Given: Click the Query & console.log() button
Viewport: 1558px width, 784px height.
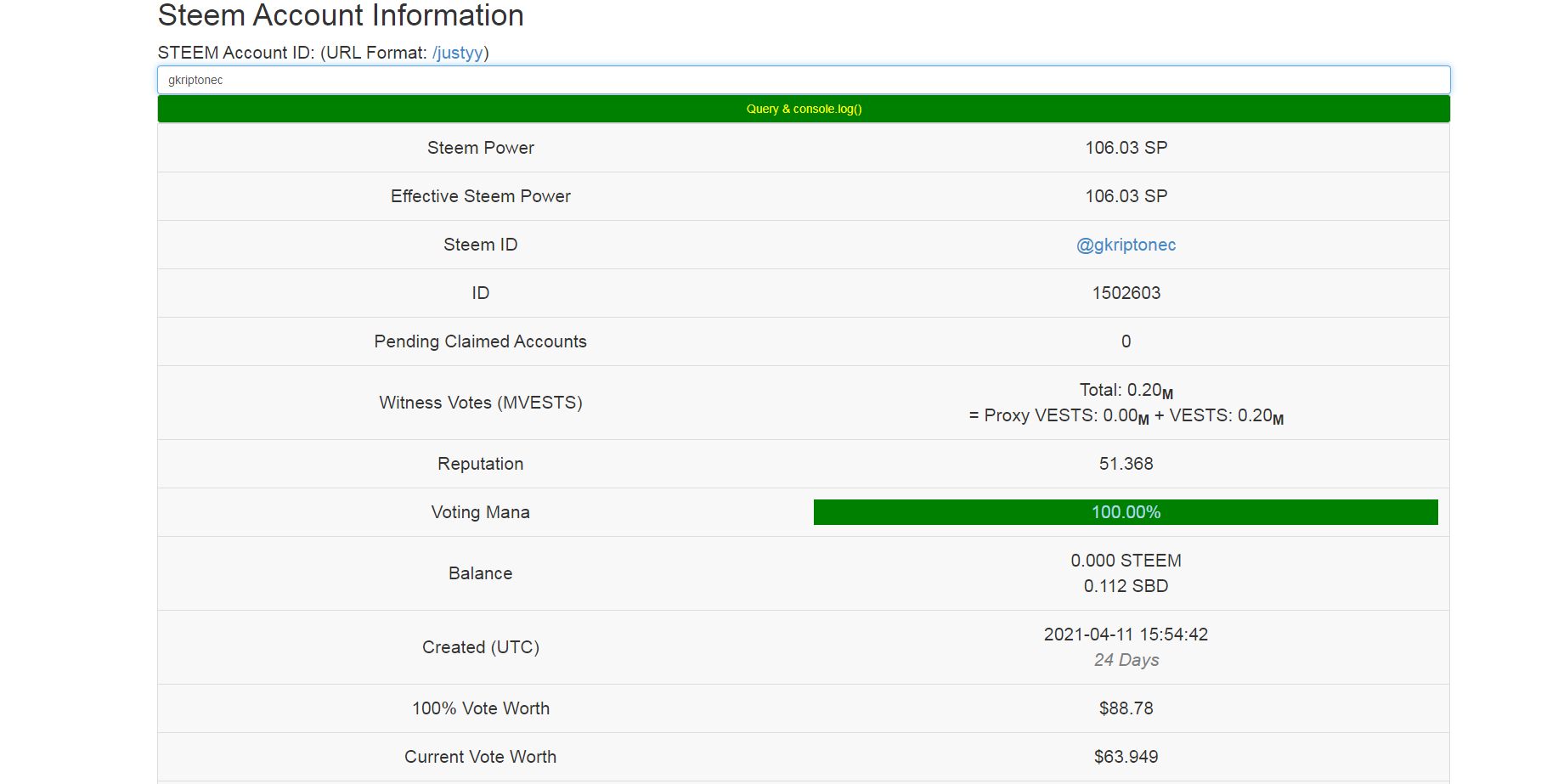Looking at the screenshot, I should pos(804,109).
